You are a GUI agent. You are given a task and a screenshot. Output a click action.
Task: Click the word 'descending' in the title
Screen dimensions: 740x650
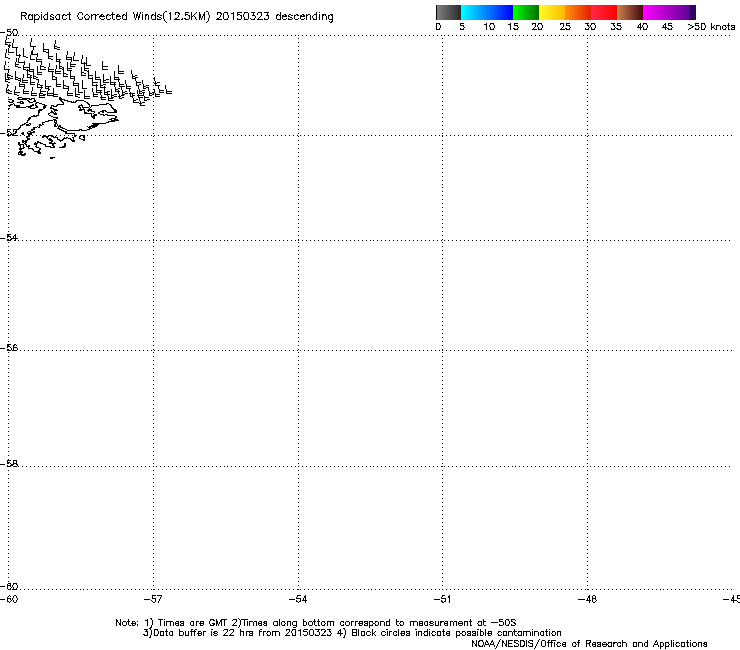(x=304, y=17)
